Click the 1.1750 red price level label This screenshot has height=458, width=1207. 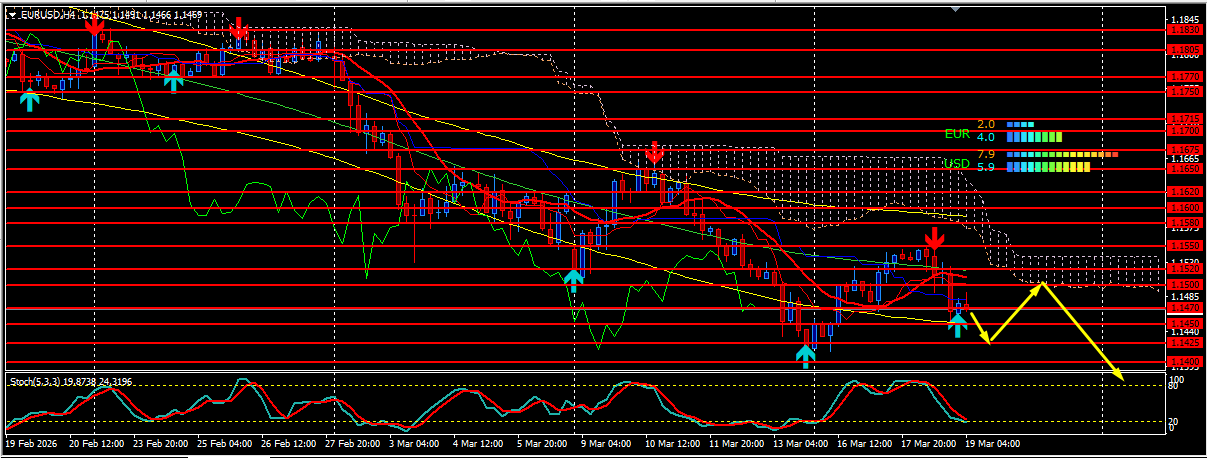(x=1185, y=91)
